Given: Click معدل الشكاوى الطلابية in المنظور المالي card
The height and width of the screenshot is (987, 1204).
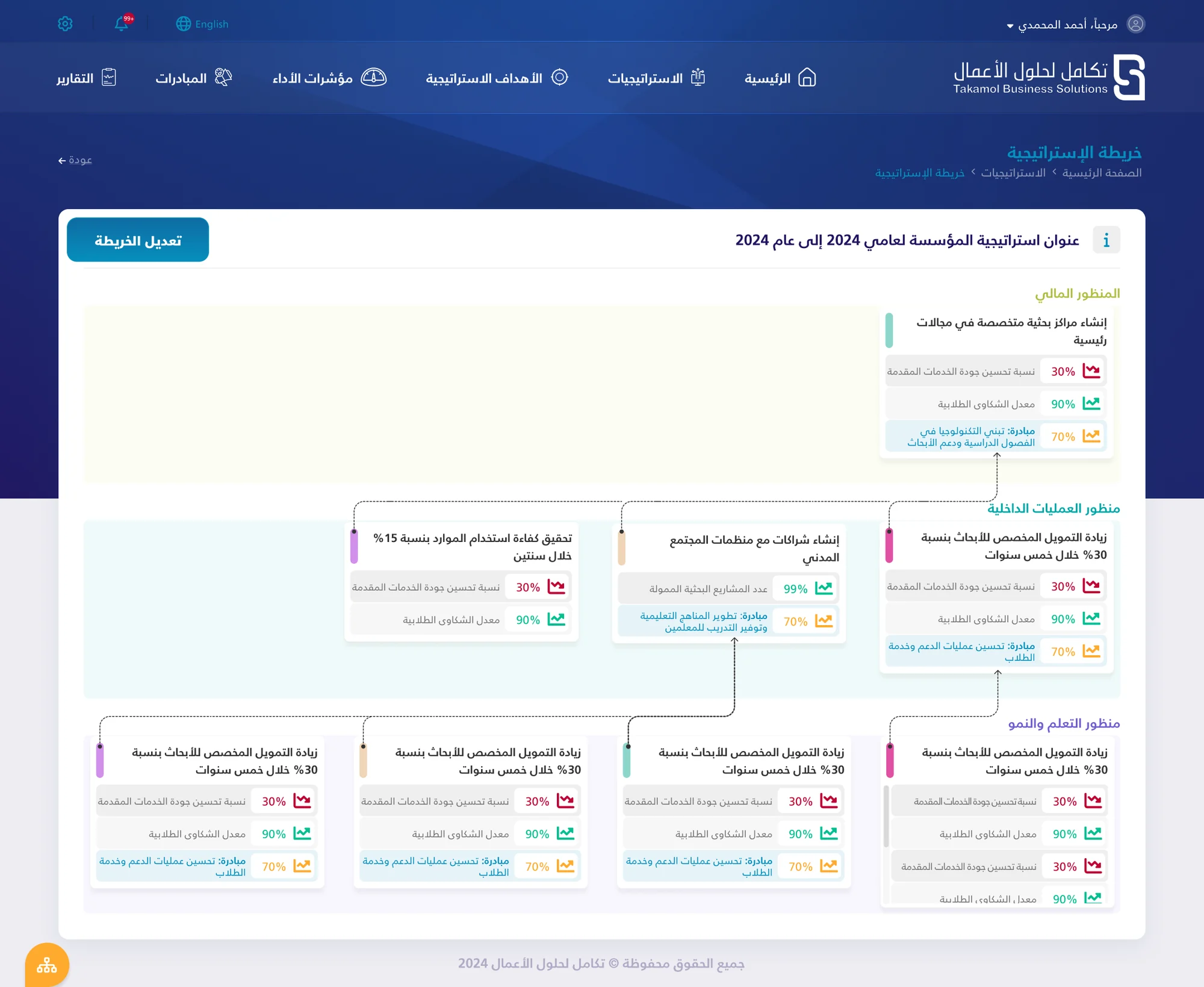Looking at the screenshot, I should coord(986,404).
